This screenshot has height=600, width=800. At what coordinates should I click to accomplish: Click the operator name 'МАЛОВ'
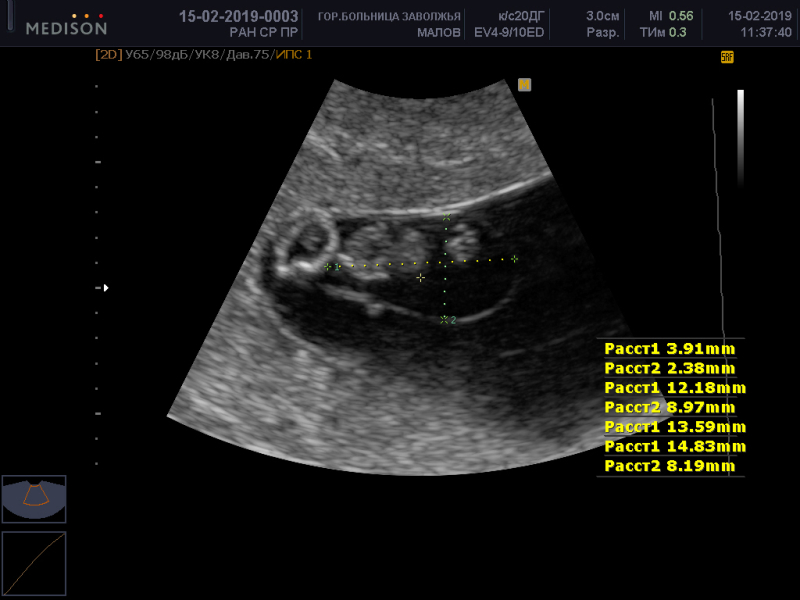439,33
